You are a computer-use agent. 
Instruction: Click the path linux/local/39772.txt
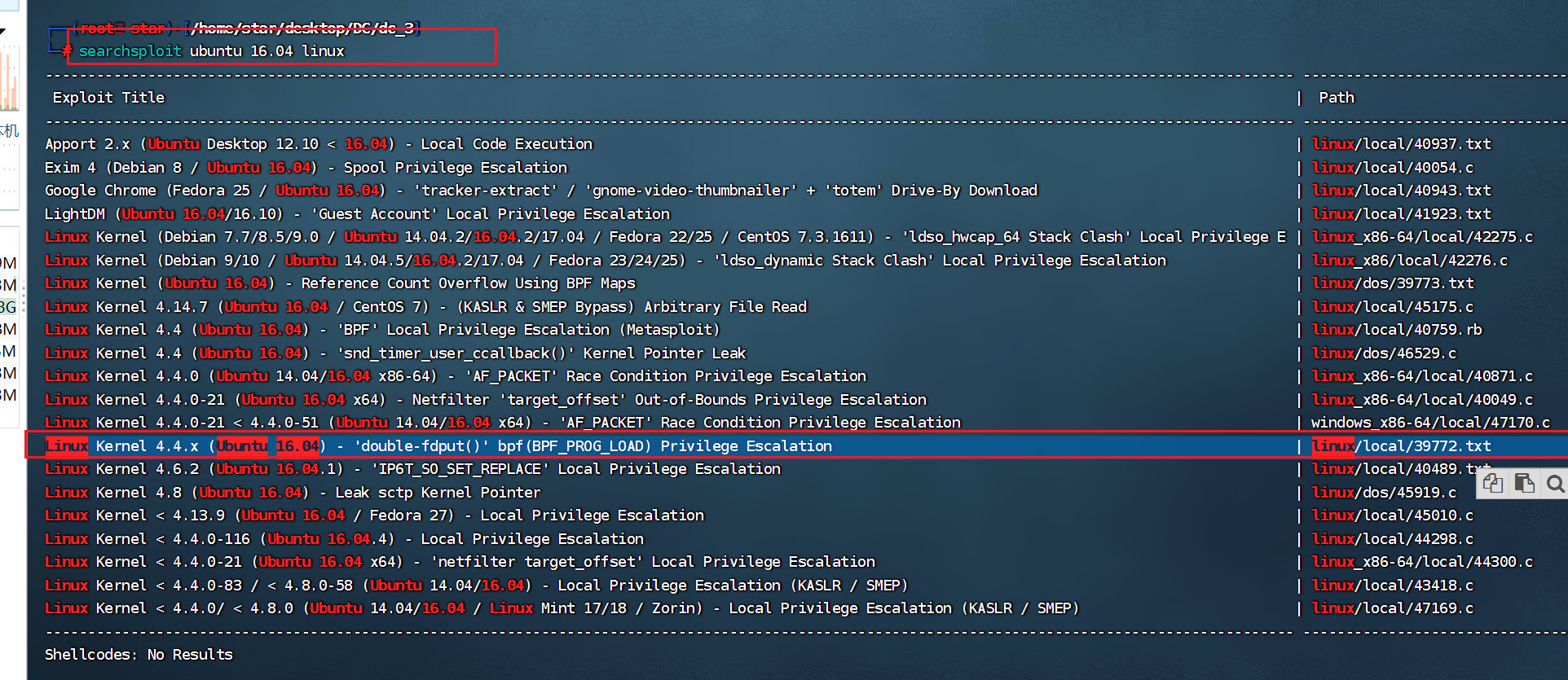click(1401, 446)
